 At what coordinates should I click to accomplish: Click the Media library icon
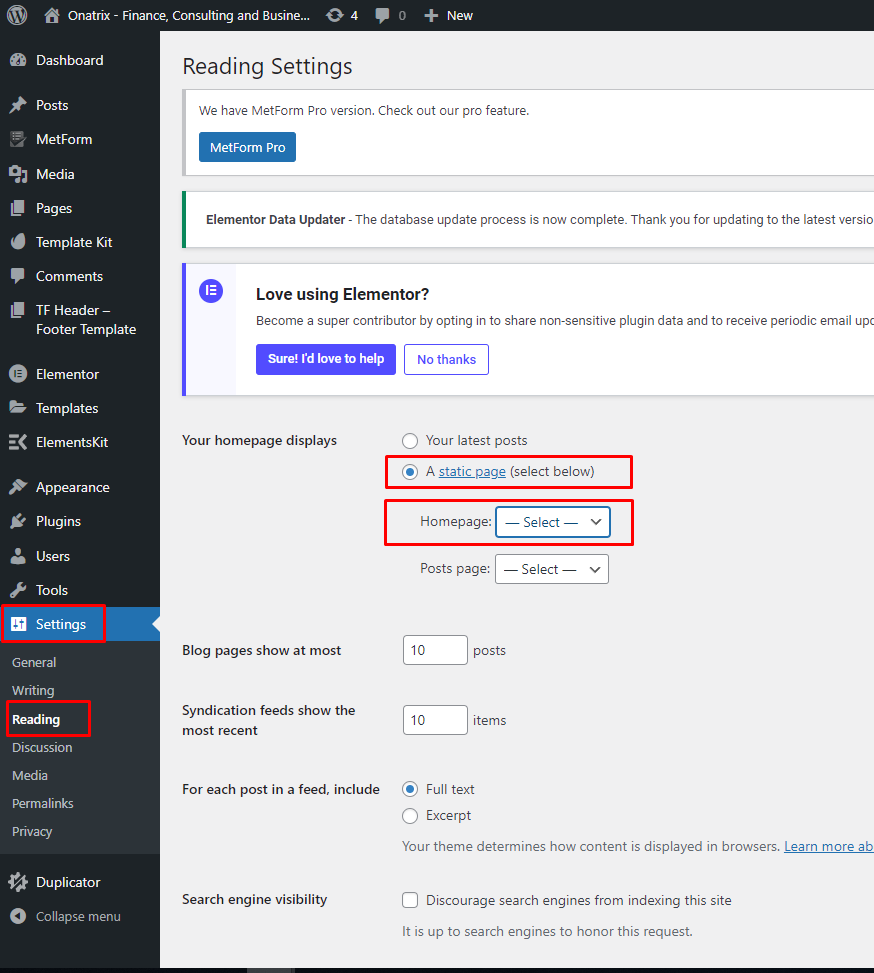click(18, 174)
